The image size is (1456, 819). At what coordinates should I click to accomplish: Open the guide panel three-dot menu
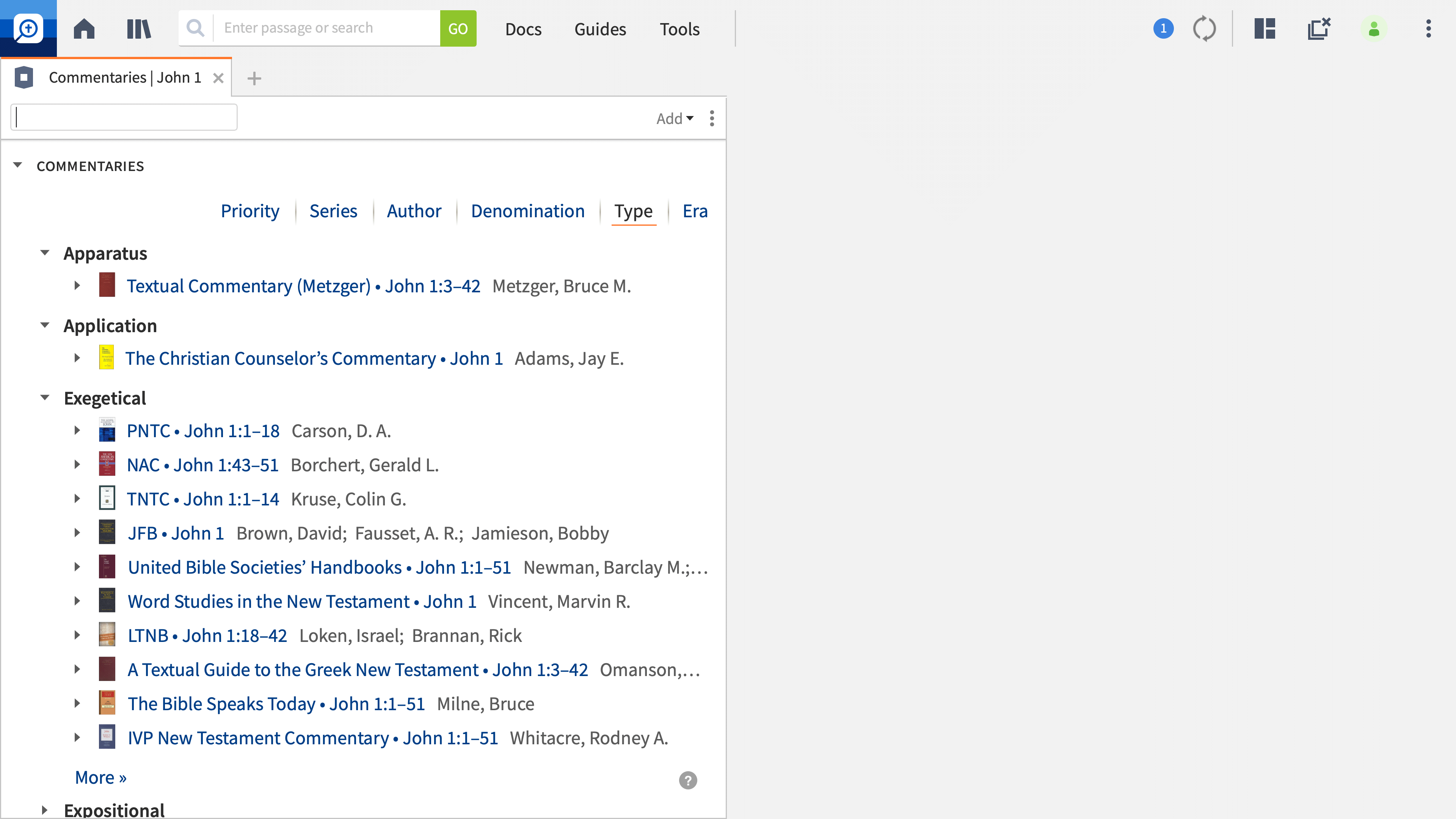[x=712, y=118]
